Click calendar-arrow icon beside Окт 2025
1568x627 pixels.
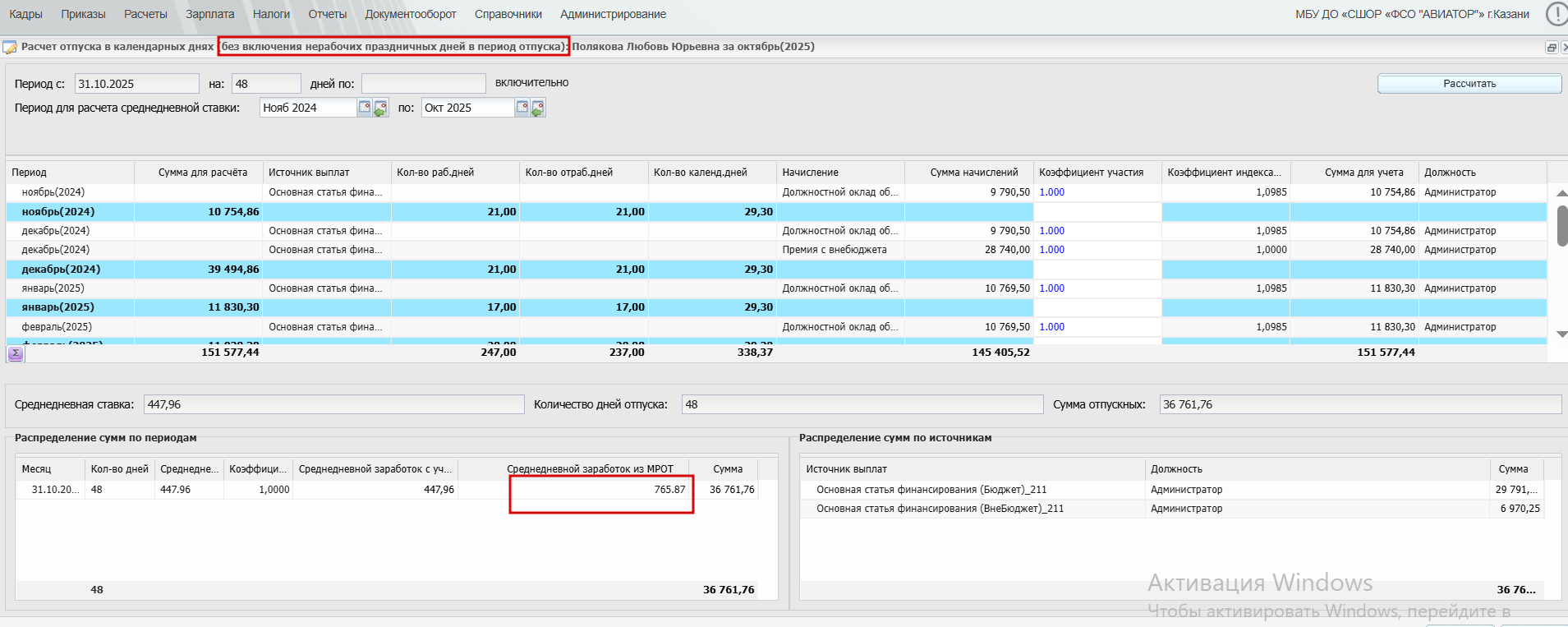pos(538,108)
